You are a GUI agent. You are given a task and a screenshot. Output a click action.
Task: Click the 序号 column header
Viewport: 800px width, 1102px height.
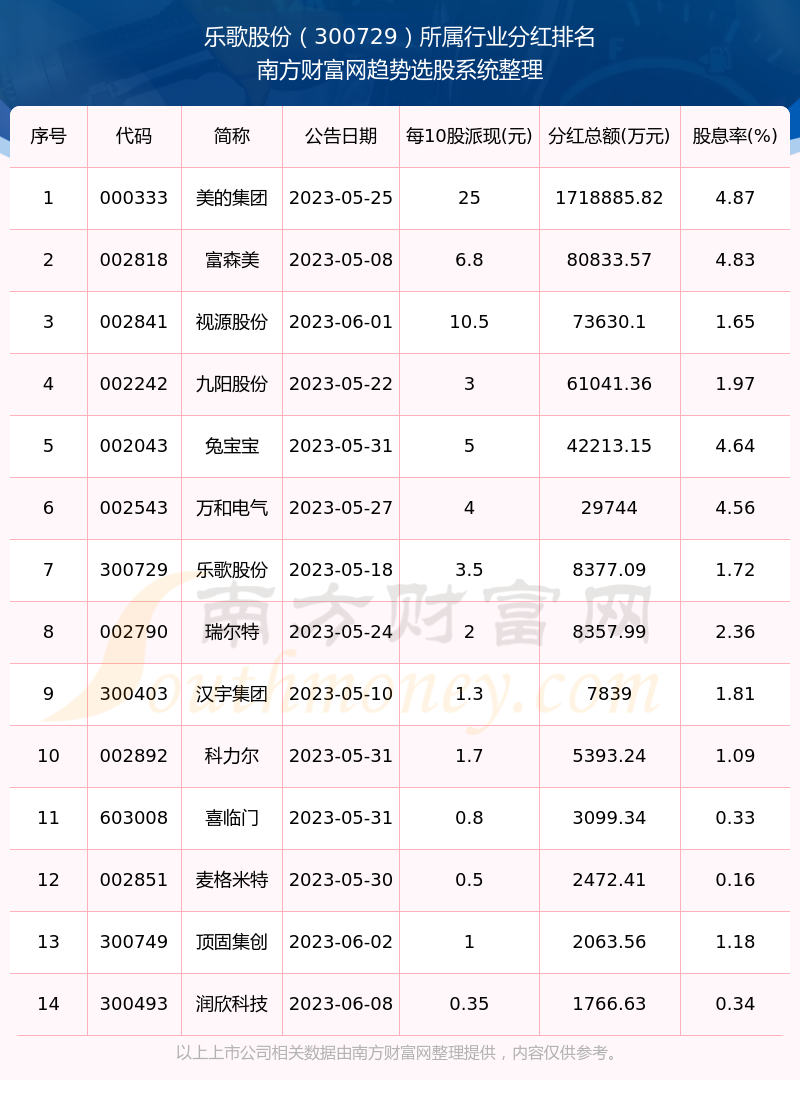[49, 136]
